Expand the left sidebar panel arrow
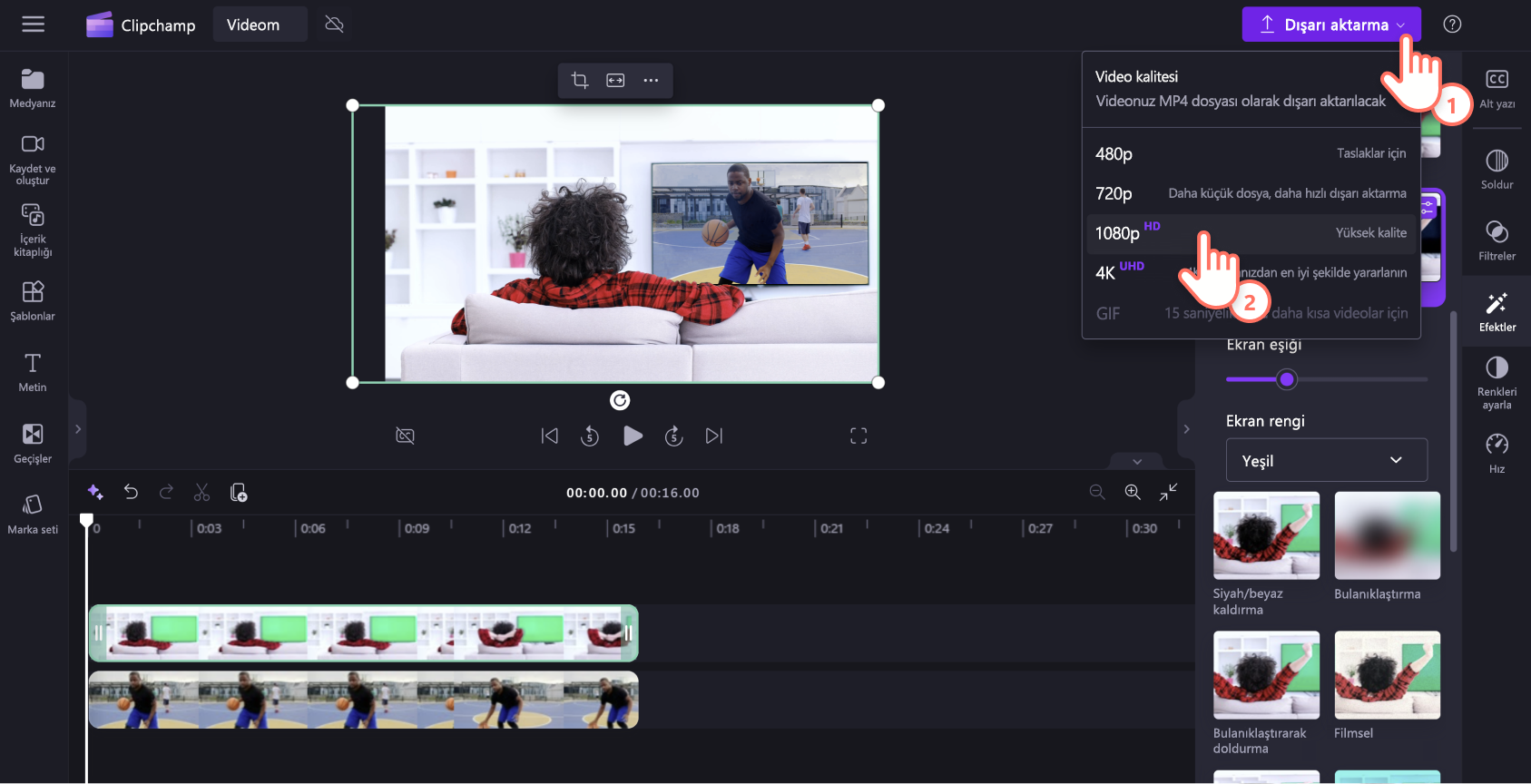1531x784 pixels. tap(78, 429)
